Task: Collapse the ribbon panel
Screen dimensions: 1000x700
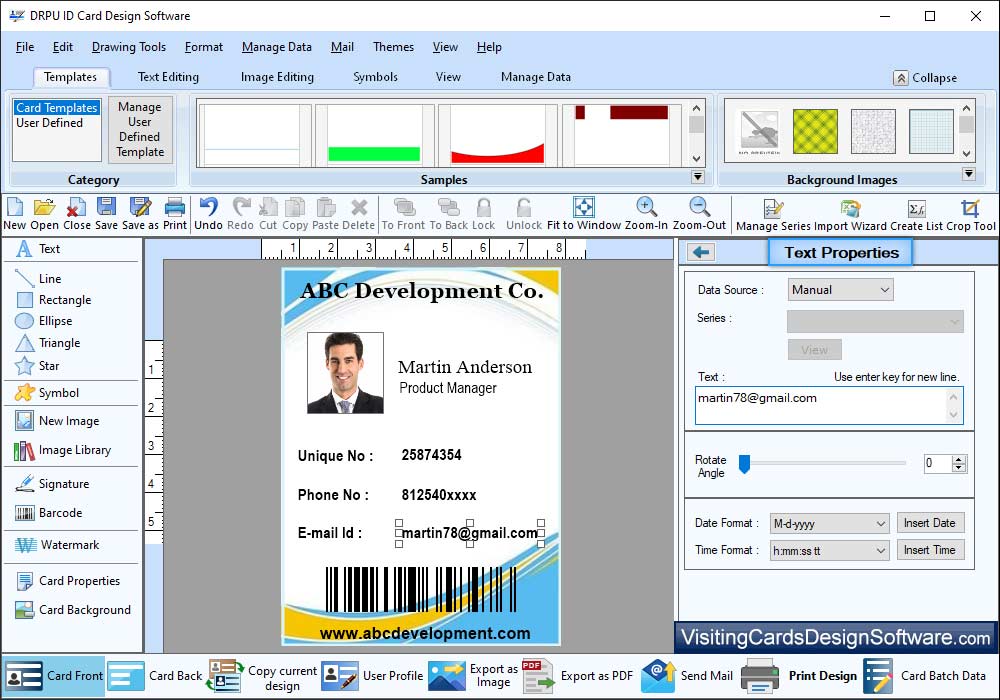Action: pos(925,78)
